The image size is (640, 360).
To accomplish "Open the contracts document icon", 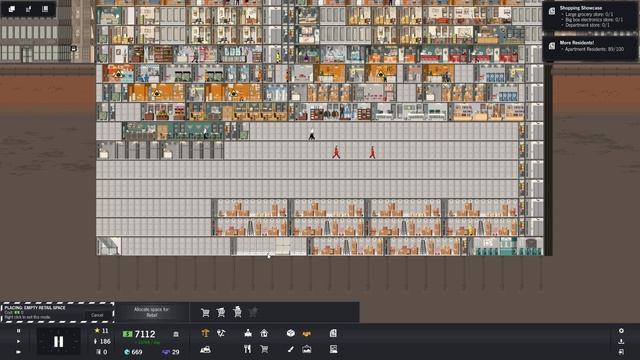I will [333, 333].
